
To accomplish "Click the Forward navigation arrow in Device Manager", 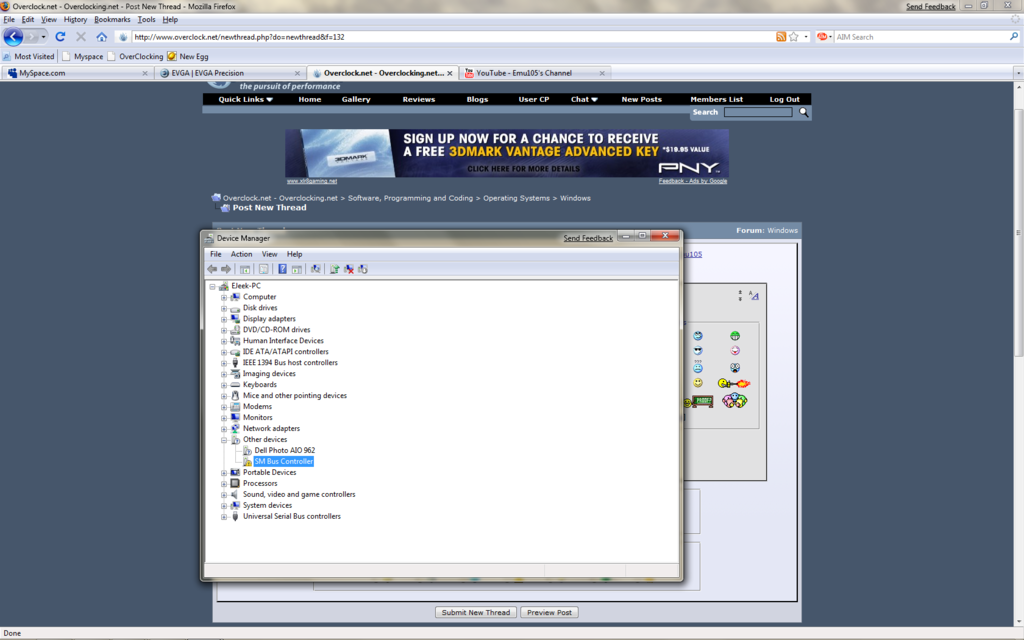I will tap(227, 268).
